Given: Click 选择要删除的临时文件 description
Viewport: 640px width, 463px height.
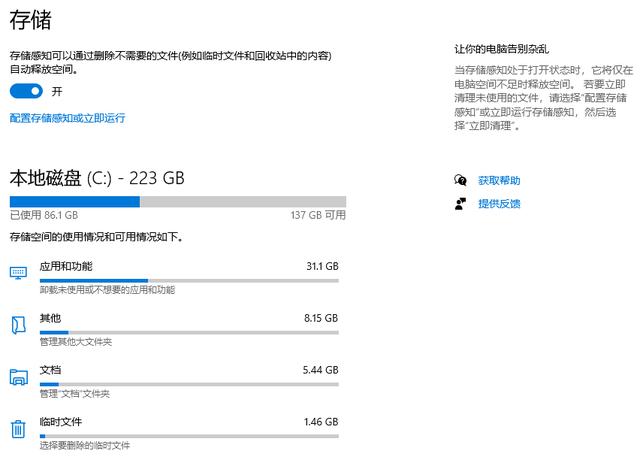Looking at the screenshot, I should point(84,445).
